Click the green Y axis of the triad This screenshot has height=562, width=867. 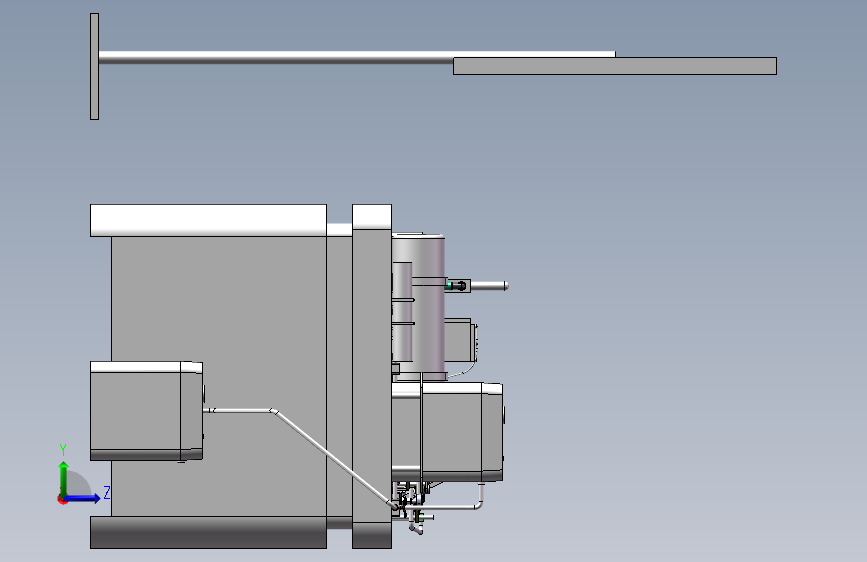point(64,478)
